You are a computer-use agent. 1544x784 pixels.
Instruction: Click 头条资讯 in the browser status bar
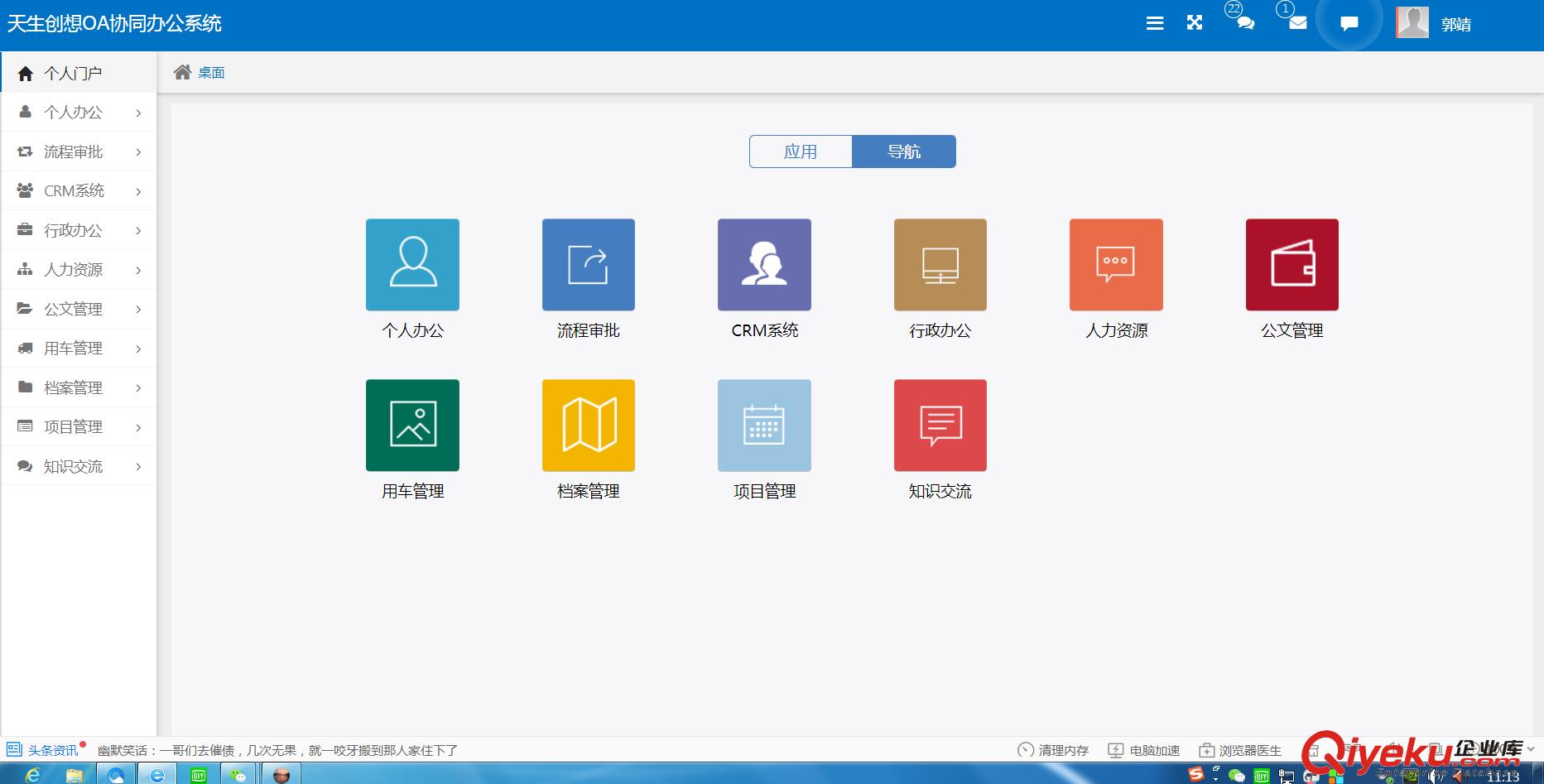coord(53,750)
